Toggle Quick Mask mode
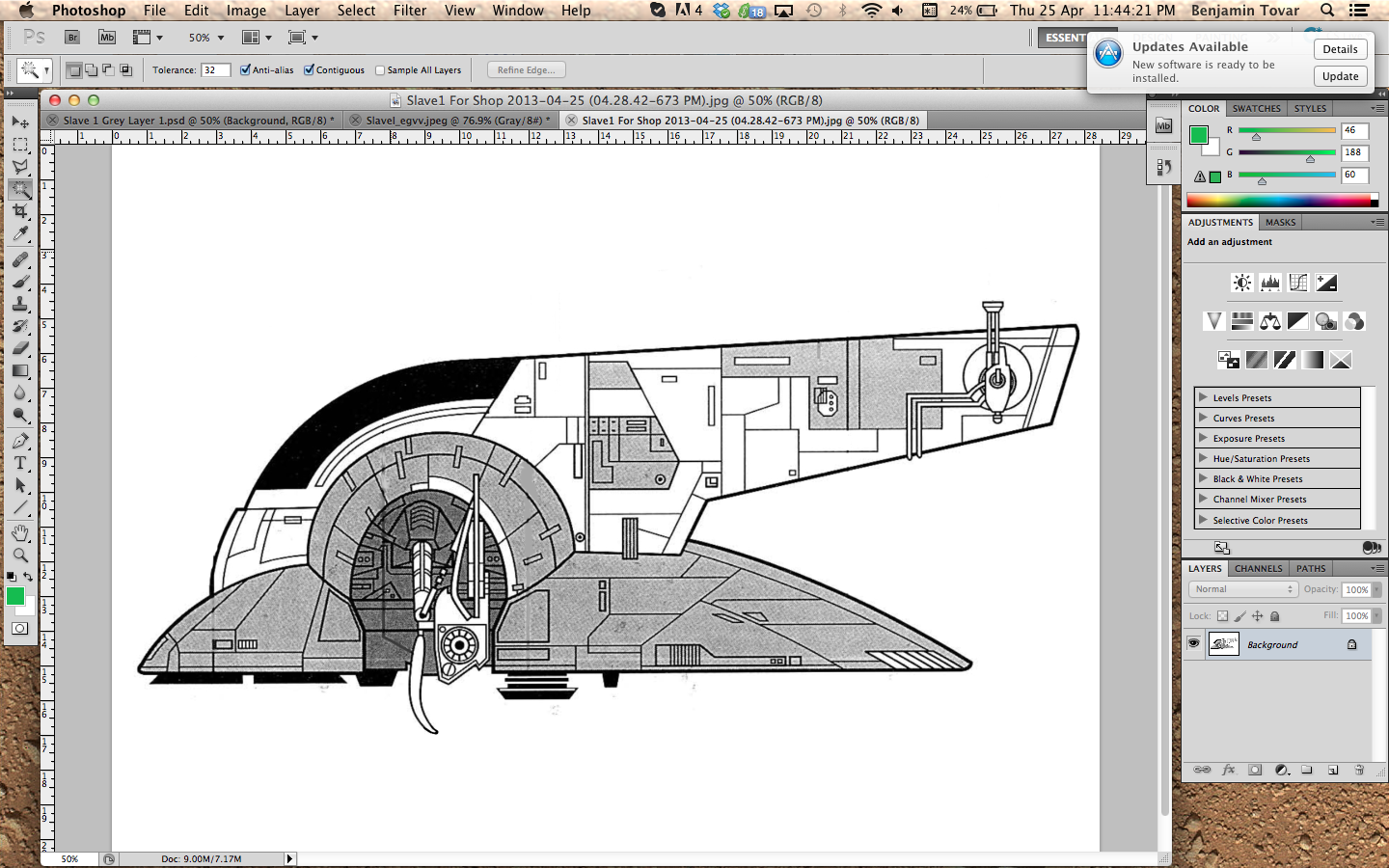The image size is (1389, 868). [x=19, y=628]
